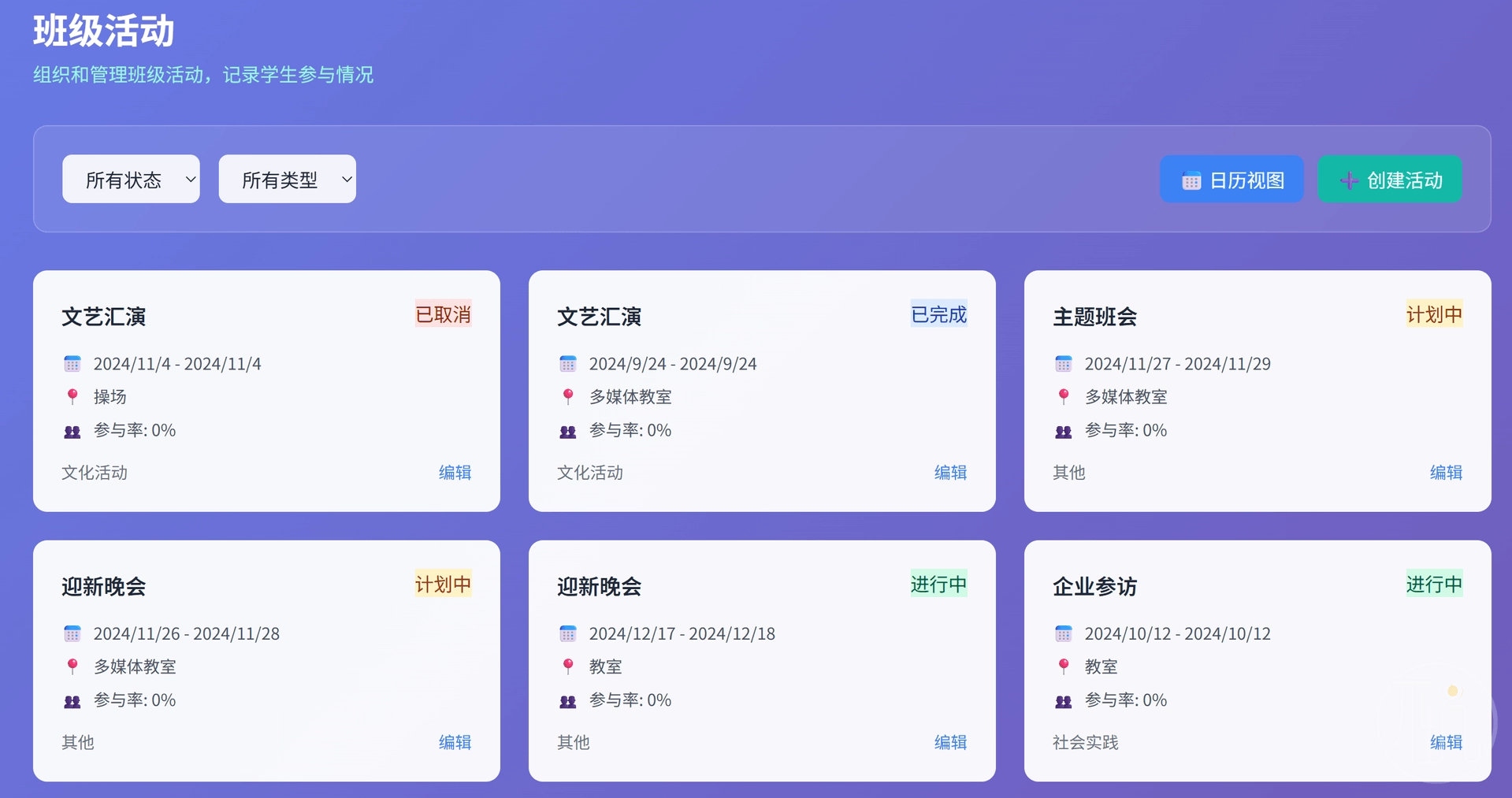Open the 所有类型 type filter dropdown
Image resolution: width=1512 pixels, height=798 pixels.
287,180
